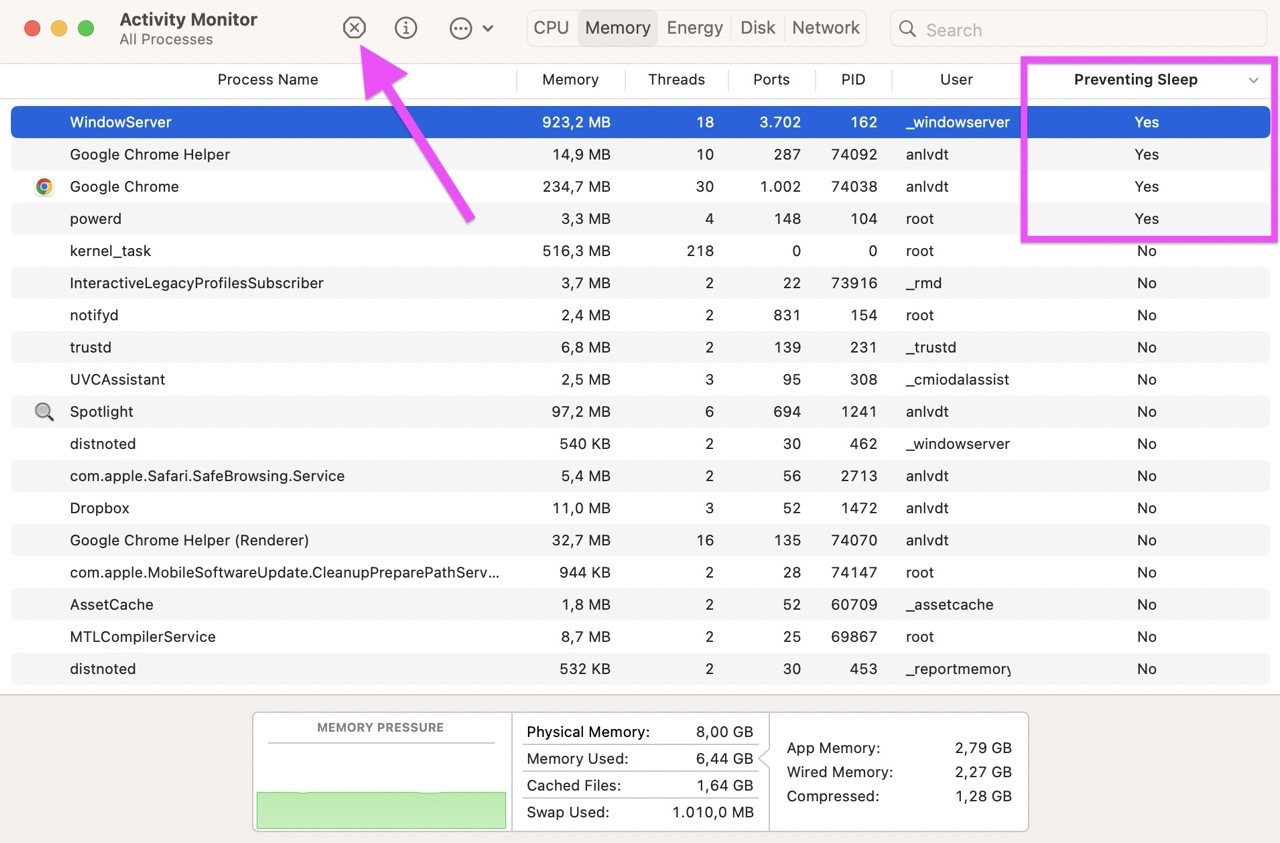Open the ellipsis actions menu icon

point(461,28)
